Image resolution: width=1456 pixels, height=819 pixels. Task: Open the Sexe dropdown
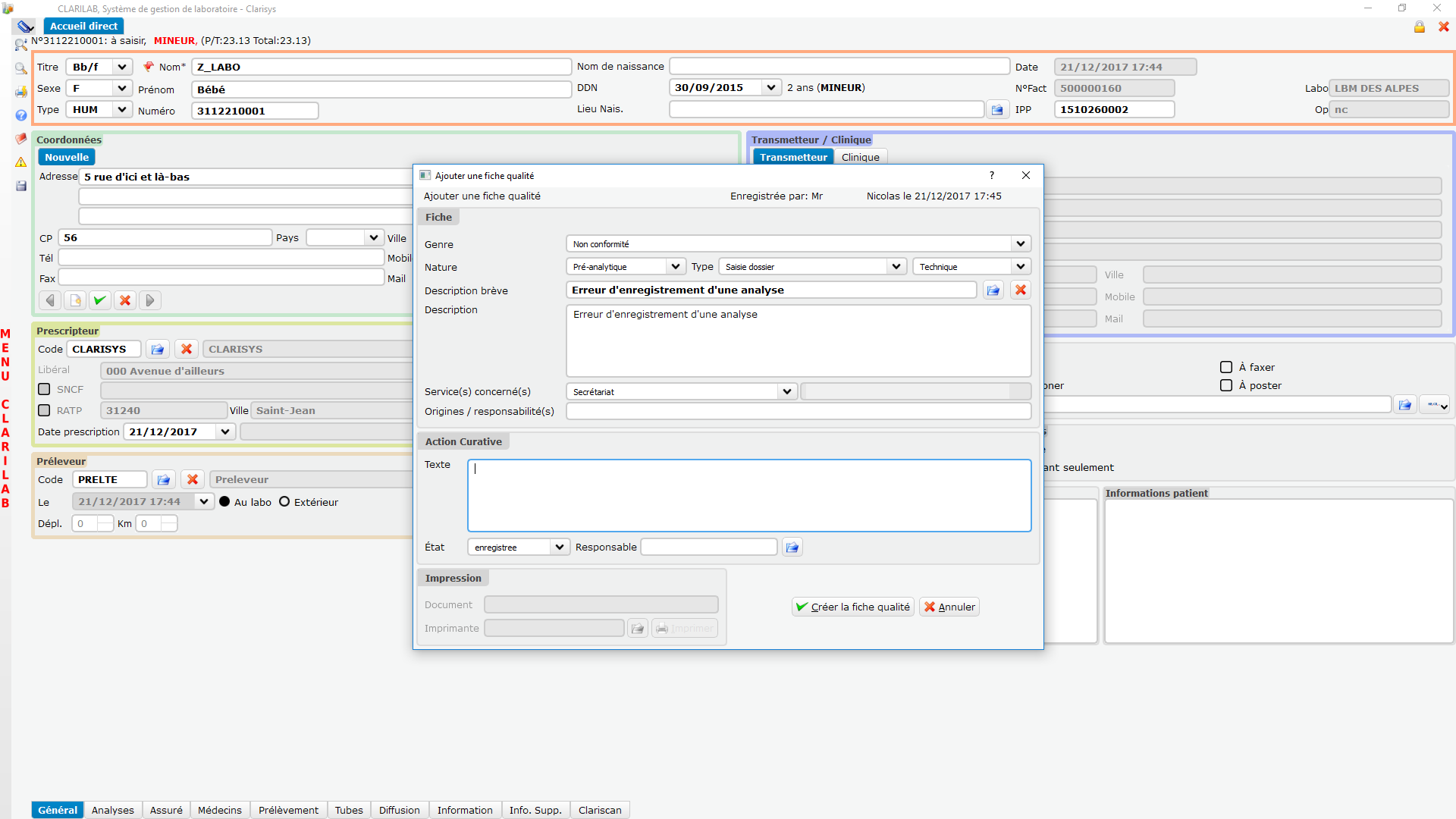(122, 89)
